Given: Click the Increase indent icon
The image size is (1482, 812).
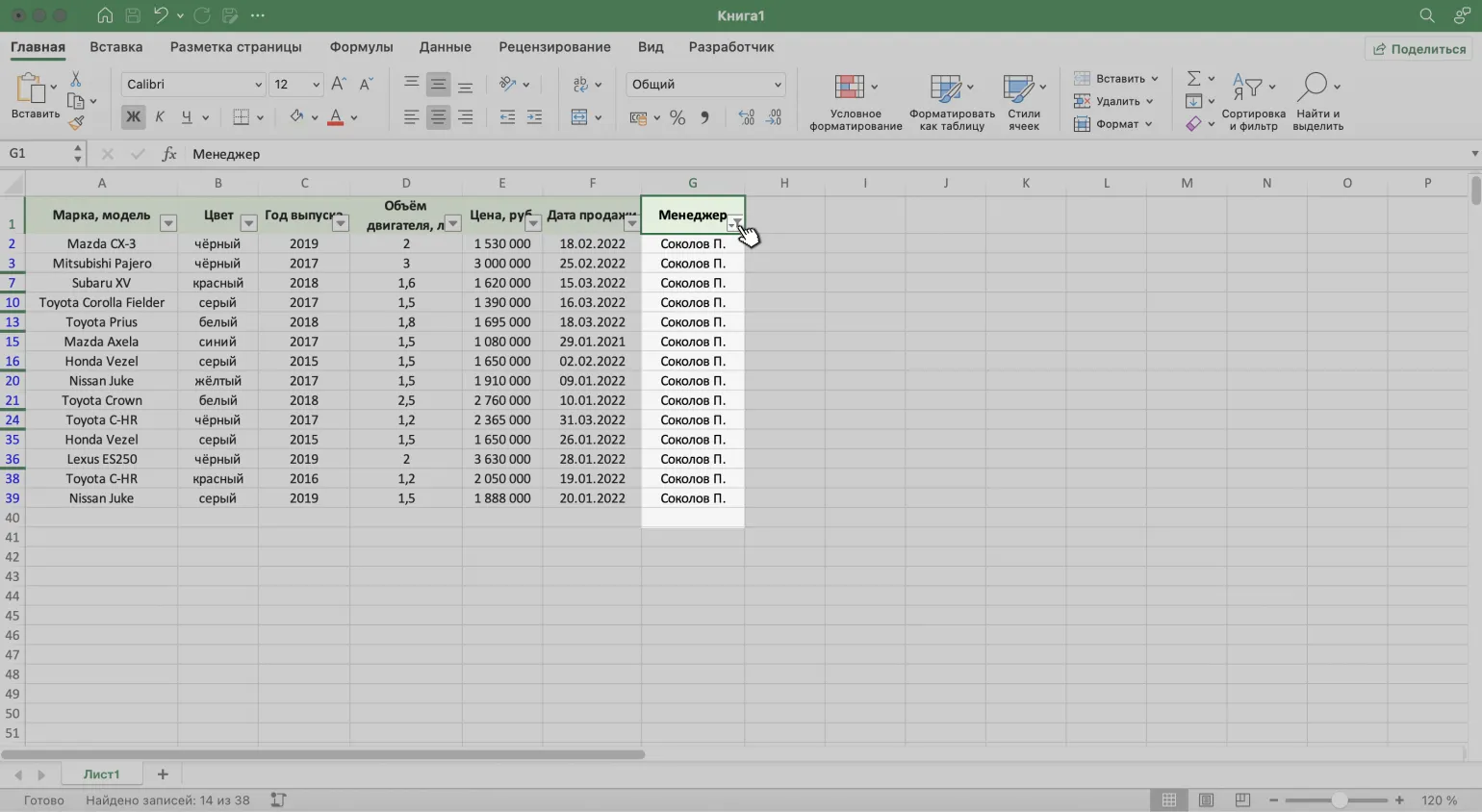Looking at the screenshot, I should click(534, 117).
